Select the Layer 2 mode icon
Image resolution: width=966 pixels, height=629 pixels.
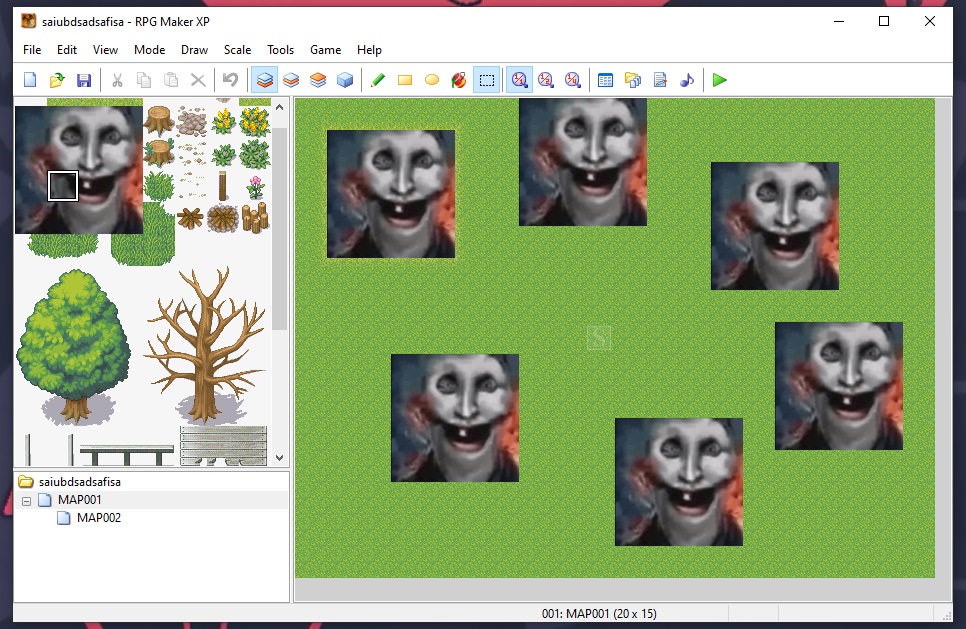(291, 80)
